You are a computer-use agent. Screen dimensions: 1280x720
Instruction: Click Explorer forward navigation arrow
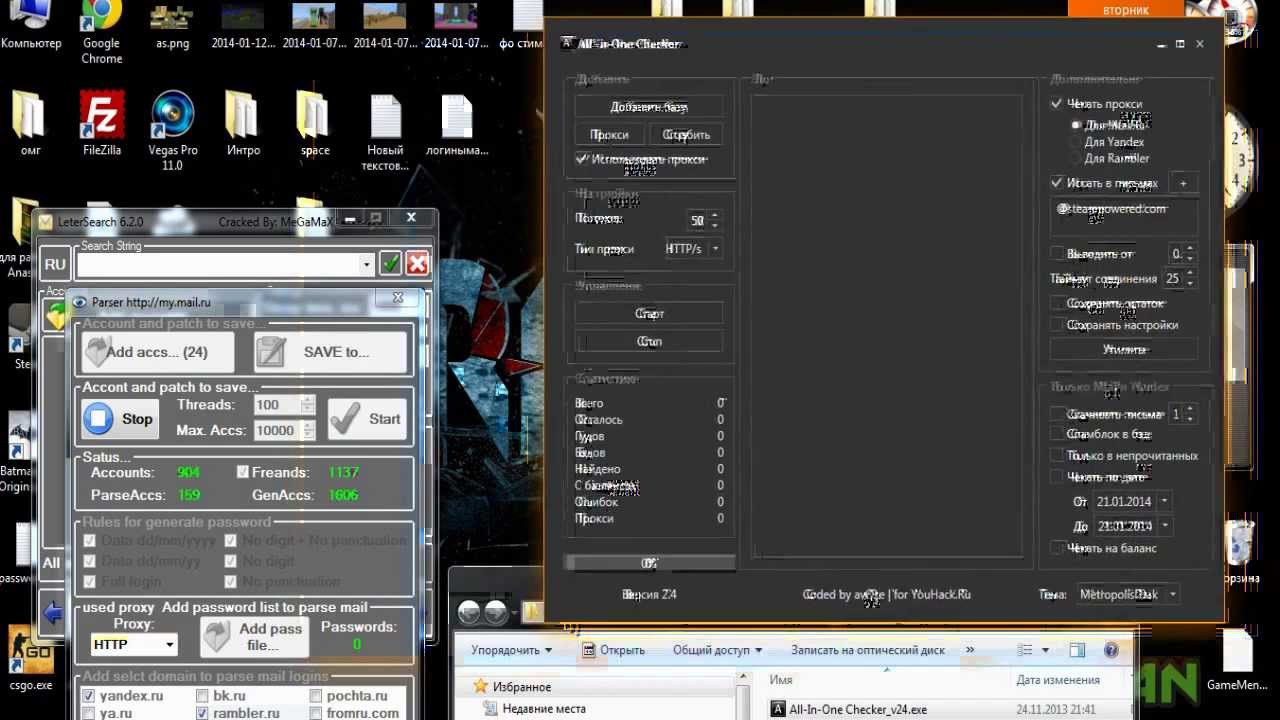pos(496,612)
